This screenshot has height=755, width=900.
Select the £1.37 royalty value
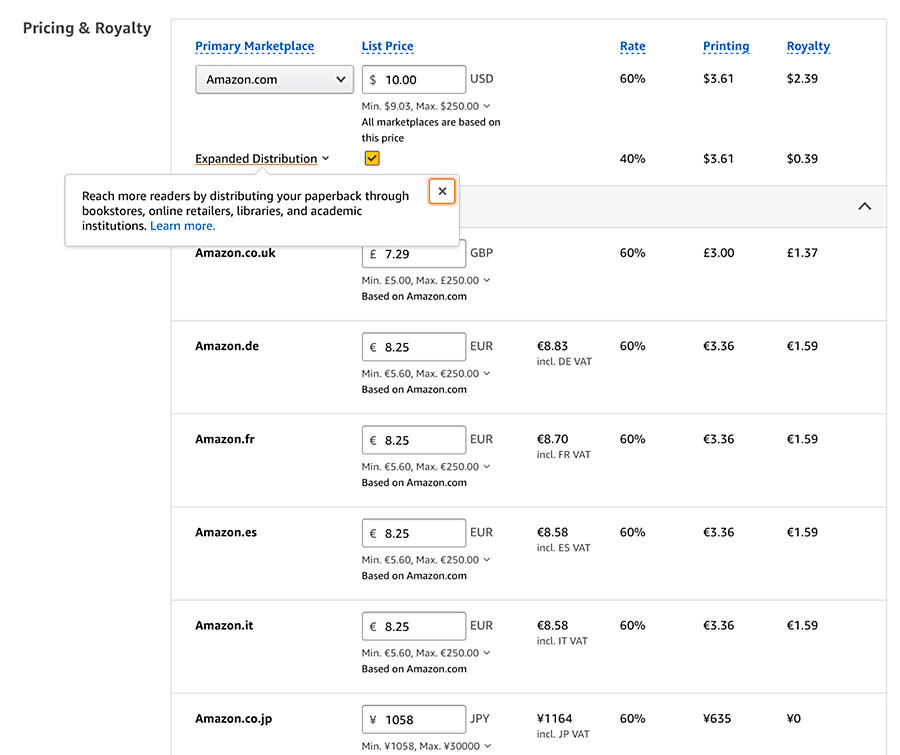pos(802,253)
